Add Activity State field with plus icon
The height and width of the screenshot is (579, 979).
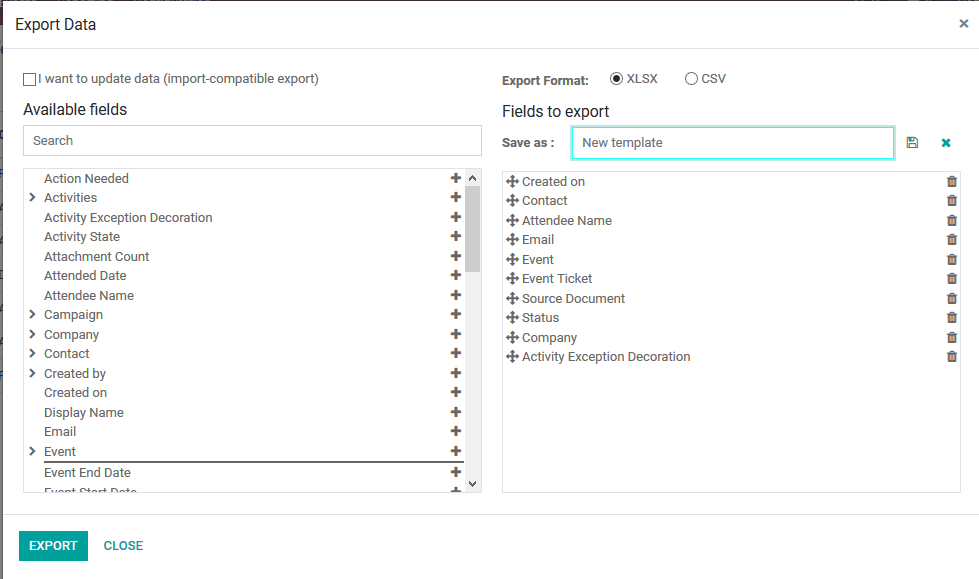pos(456,235)
